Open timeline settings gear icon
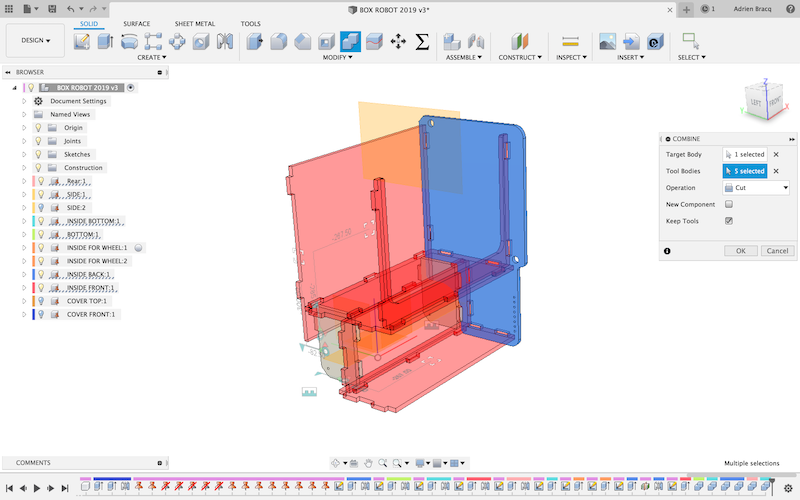This screenshot has height=500, width=800. point(788,488)
